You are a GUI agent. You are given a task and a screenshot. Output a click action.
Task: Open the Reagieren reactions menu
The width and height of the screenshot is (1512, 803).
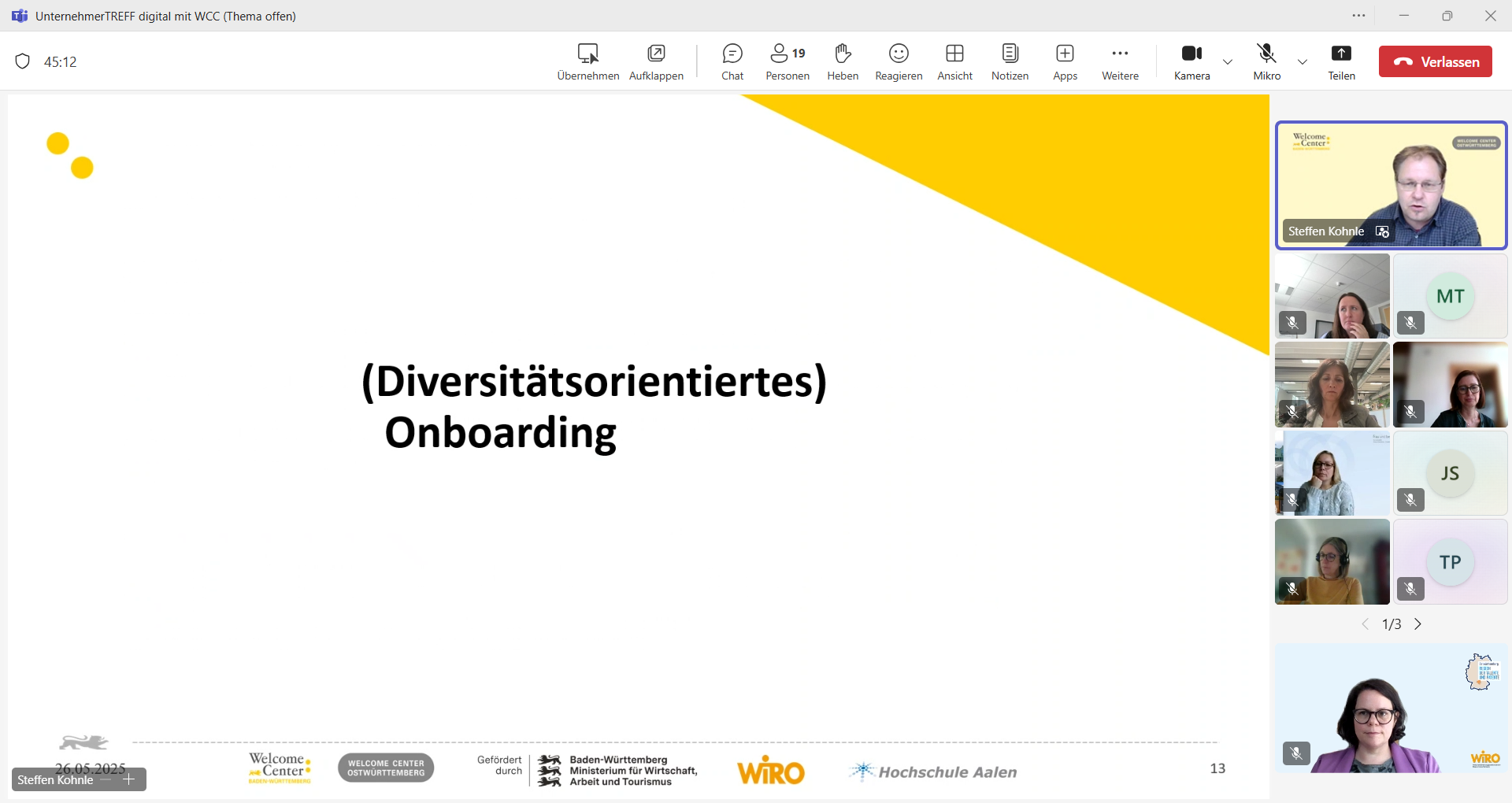tap(898, 61)
